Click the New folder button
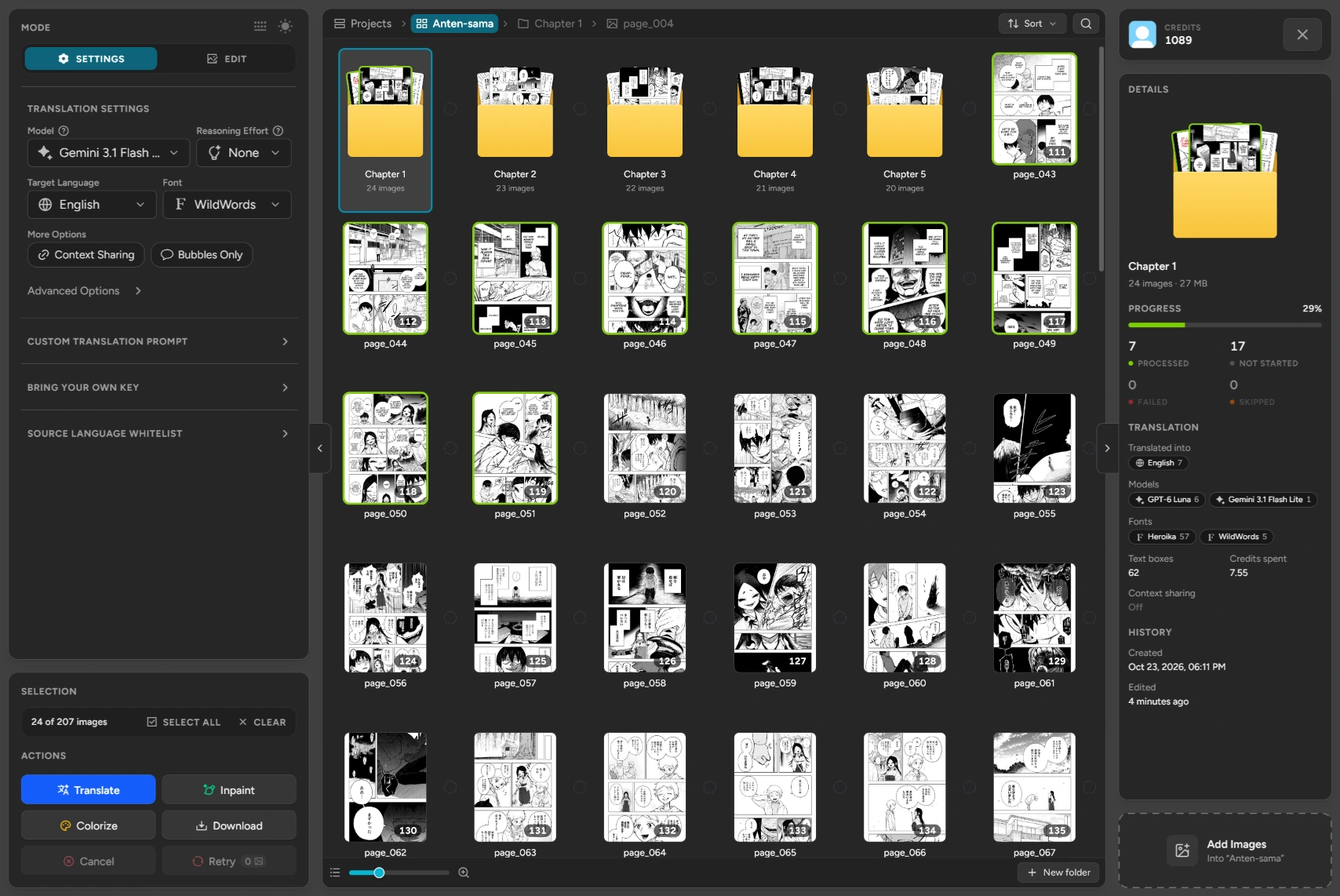Screen dimensions: 1340x896 coord(1058,872)
